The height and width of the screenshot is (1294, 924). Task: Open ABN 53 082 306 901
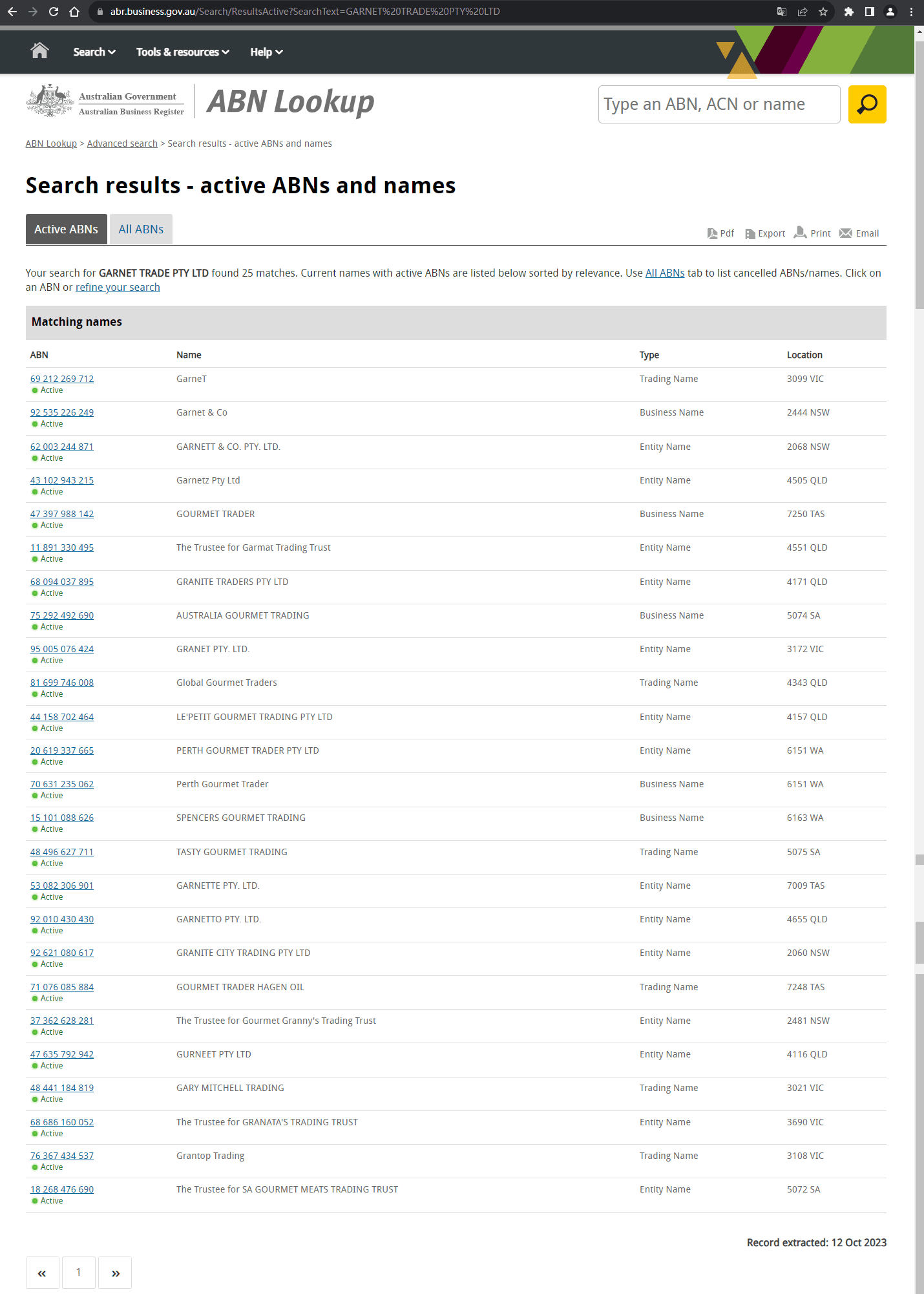[x=62, y=886]
